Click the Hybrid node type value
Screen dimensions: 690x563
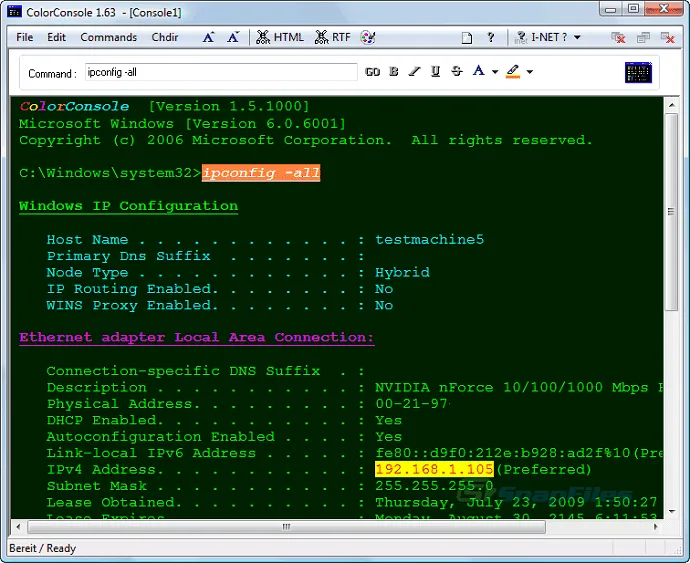coord(402,272)
